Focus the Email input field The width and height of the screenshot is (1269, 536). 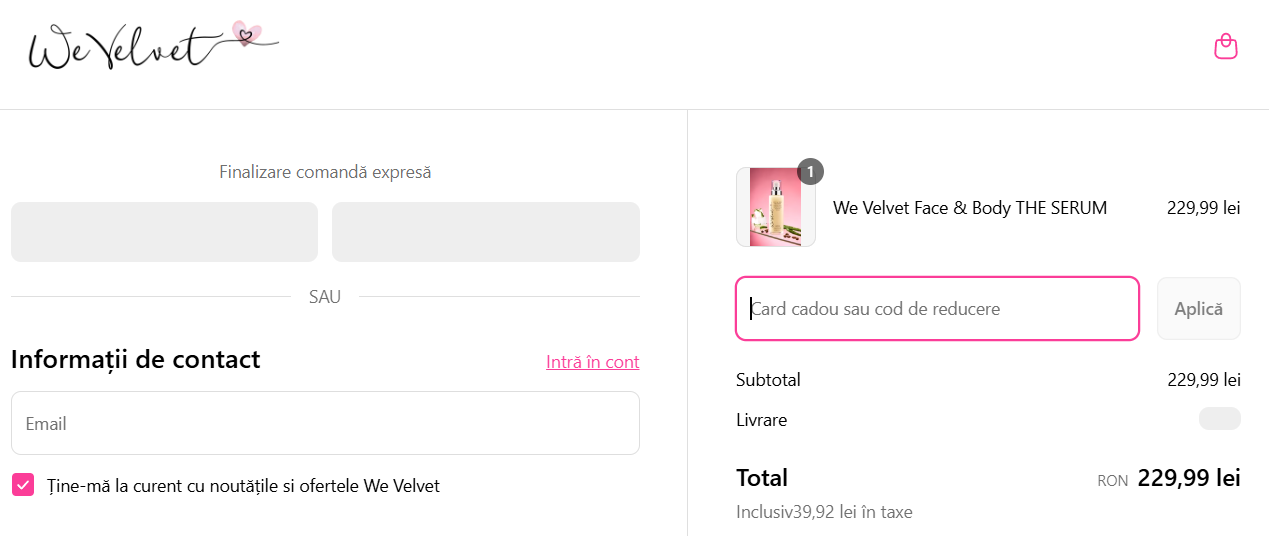tap(325, 423)
